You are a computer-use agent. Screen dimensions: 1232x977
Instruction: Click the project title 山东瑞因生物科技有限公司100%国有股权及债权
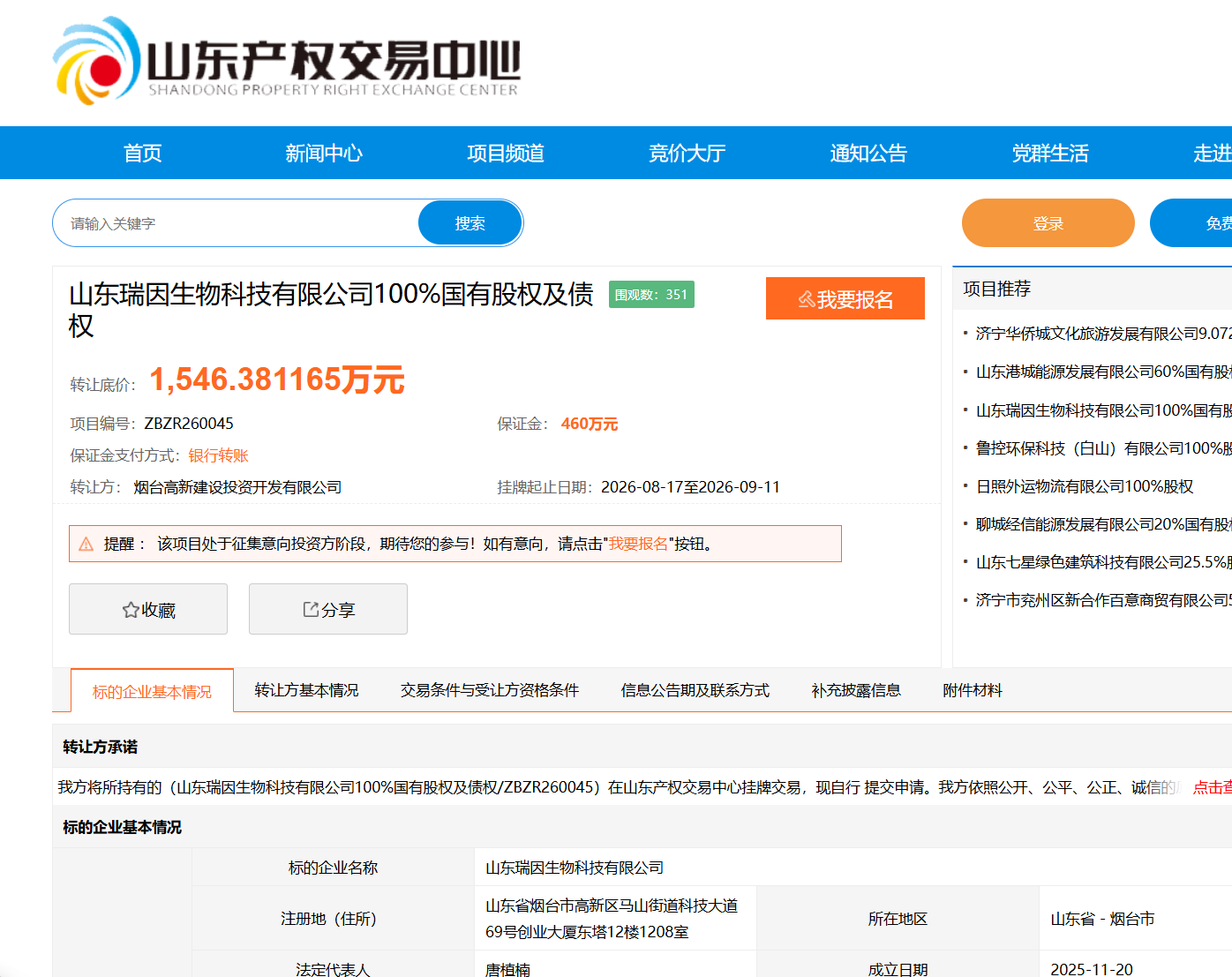(x=331, y=310)
